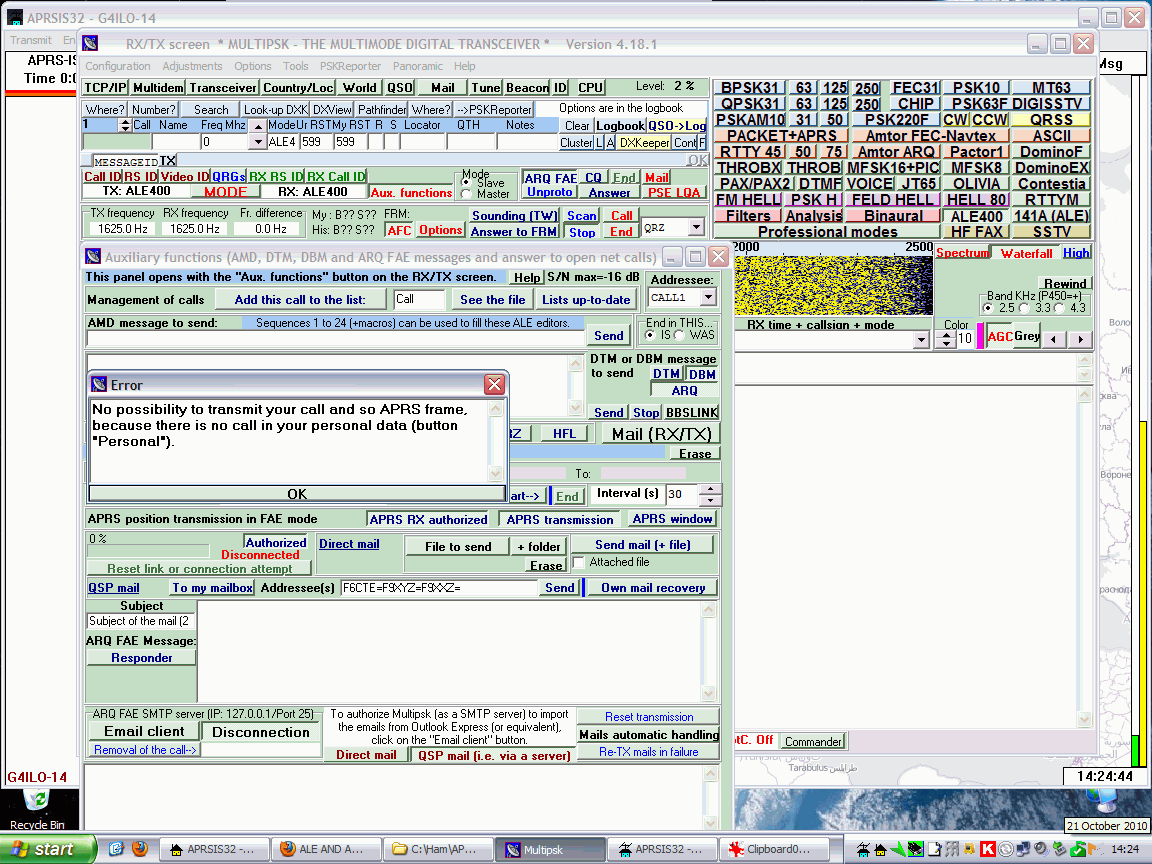Image resolution: width=1152 pixels, height=864 pixels.
Task: Click the Responder button
Action: (142, 658)
